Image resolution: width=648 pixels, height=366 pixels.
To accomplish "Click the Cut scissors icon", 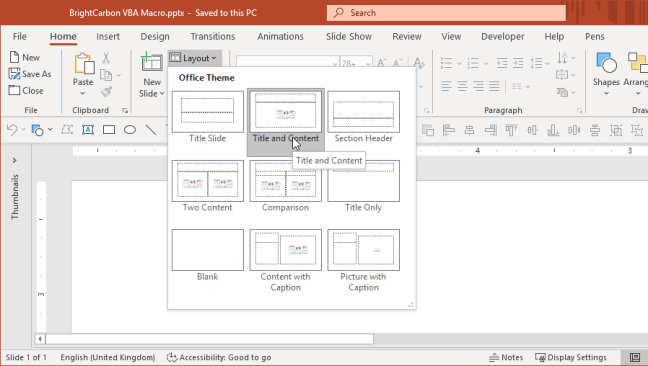I will [x=106, y=58].
